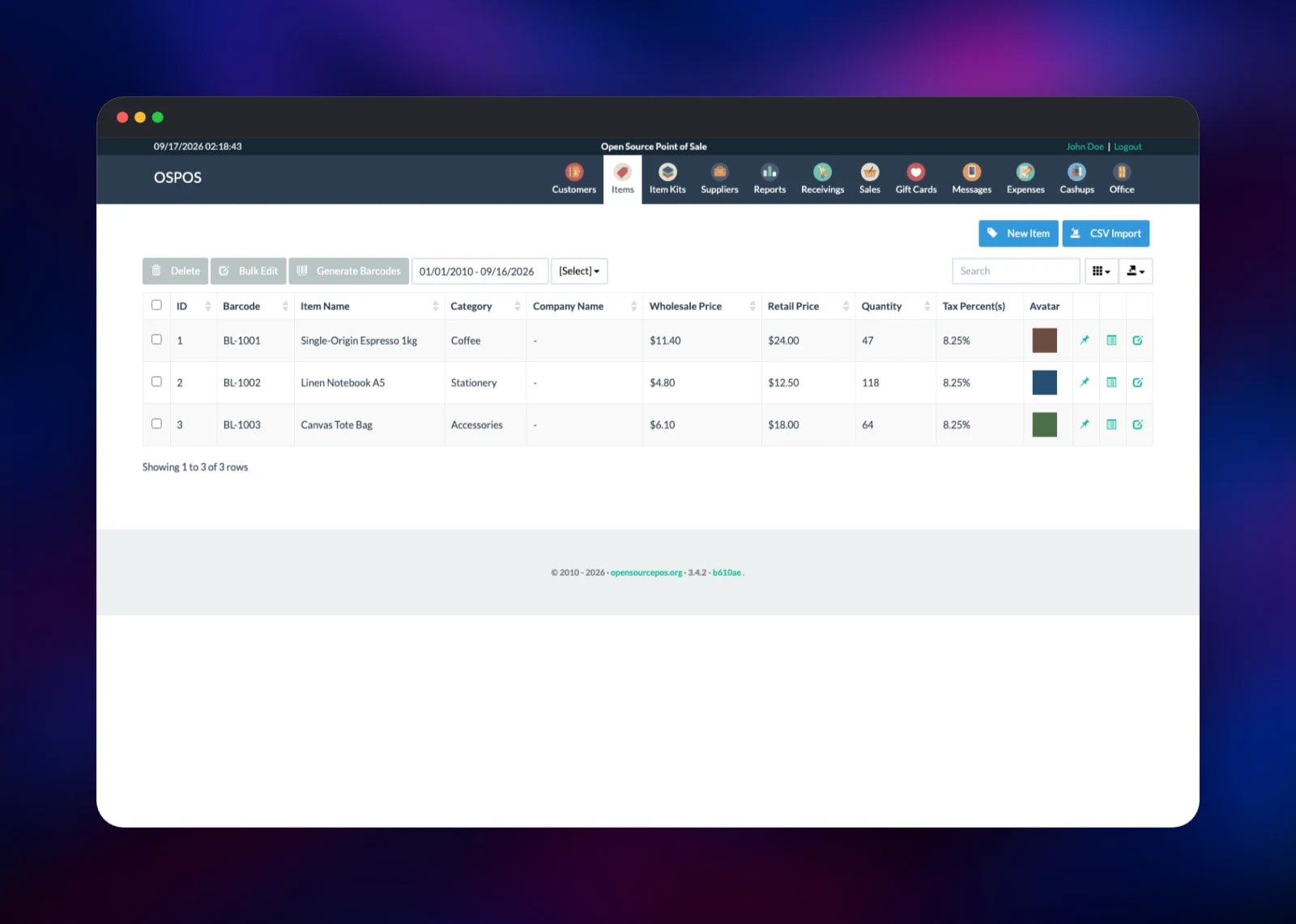Viewport: 1296px width, 924px height.
Task: Sort table by Company Name column
Action: 584,306
